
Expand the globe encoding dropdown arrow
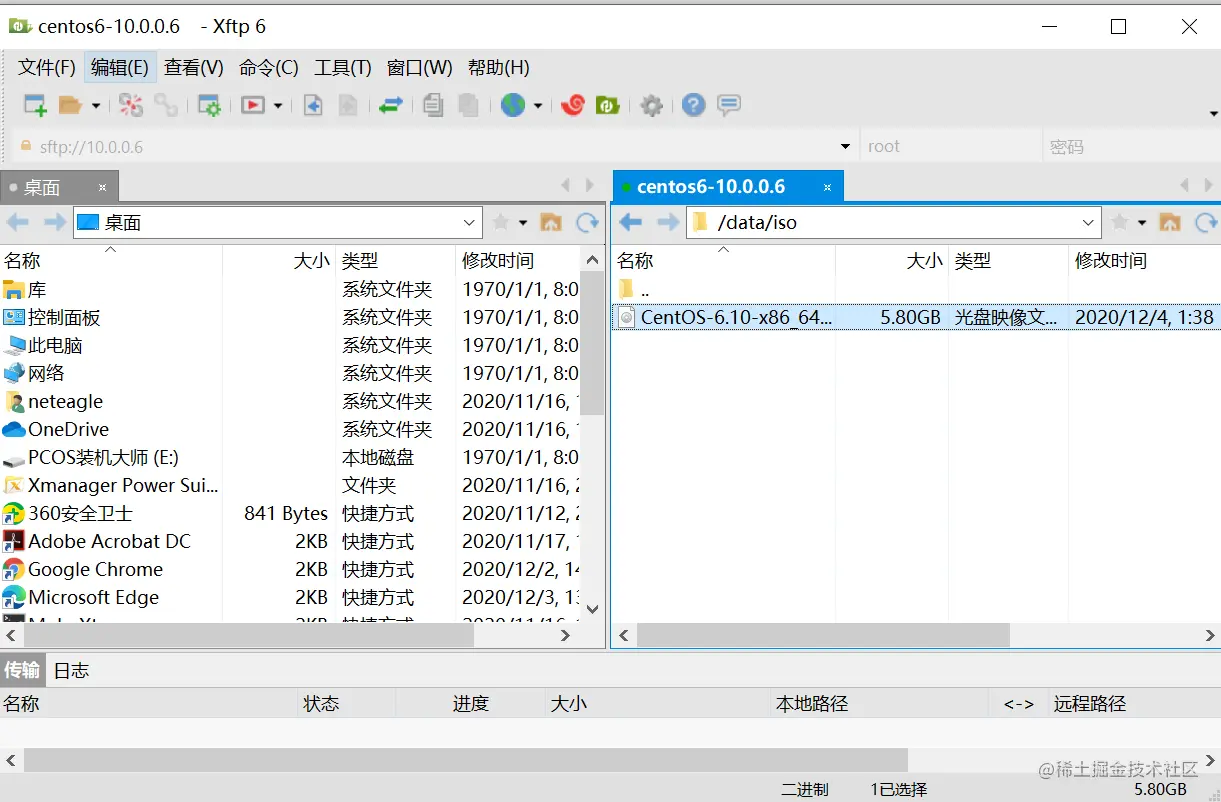pos(538,105)
